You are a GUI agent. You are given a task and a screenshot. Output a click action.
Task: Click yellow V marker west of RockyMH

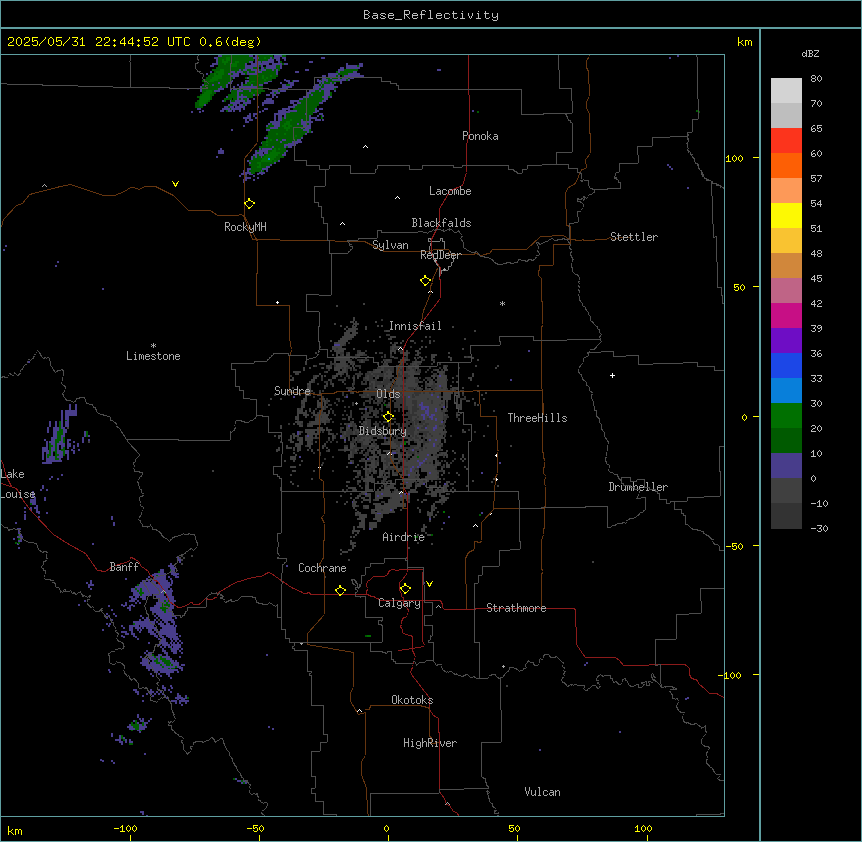(x=175, y=184)
